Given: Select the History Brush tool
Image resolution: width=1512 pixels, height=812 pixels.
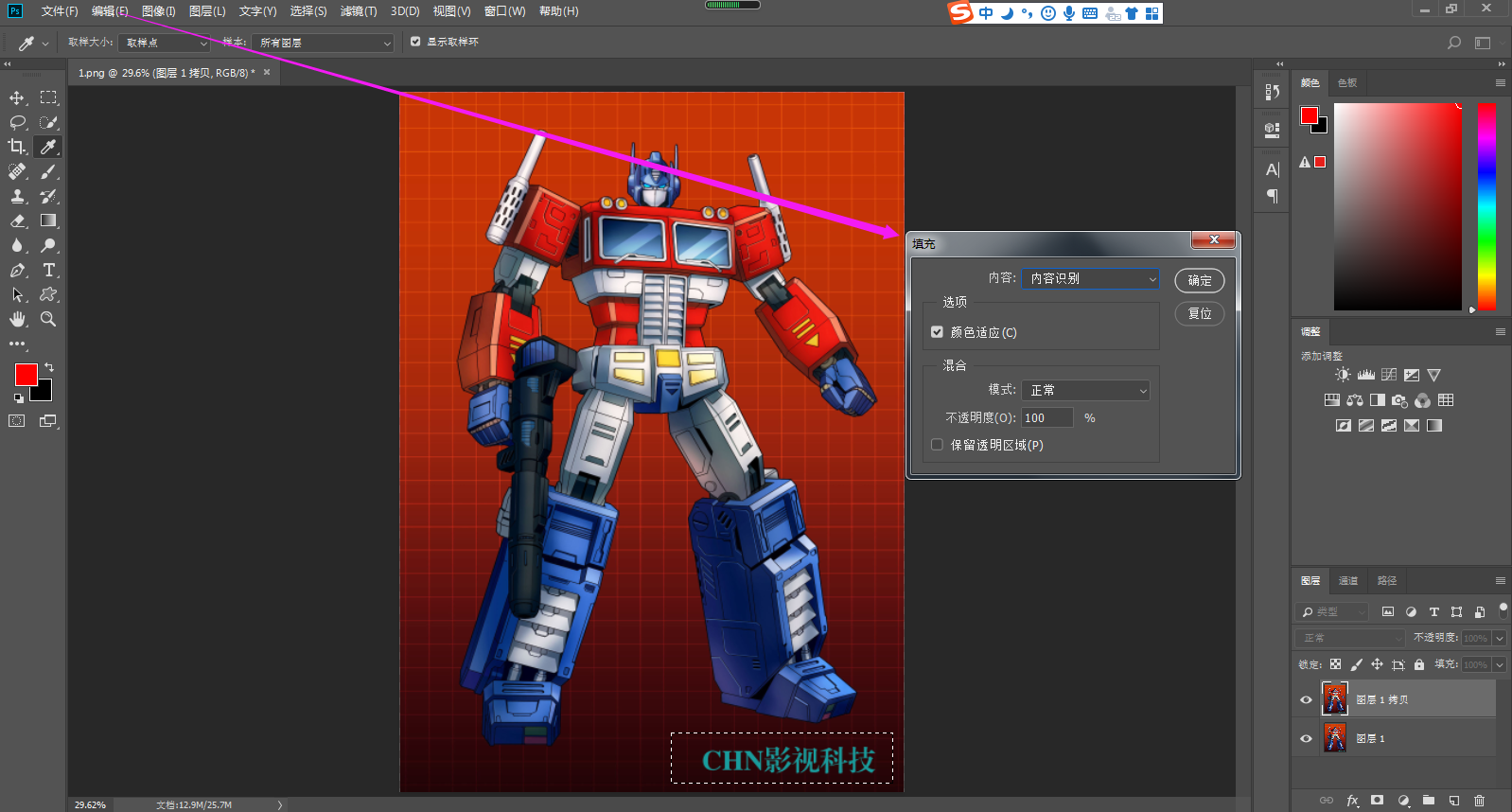Looking at the screenshot, I should 48,196.
